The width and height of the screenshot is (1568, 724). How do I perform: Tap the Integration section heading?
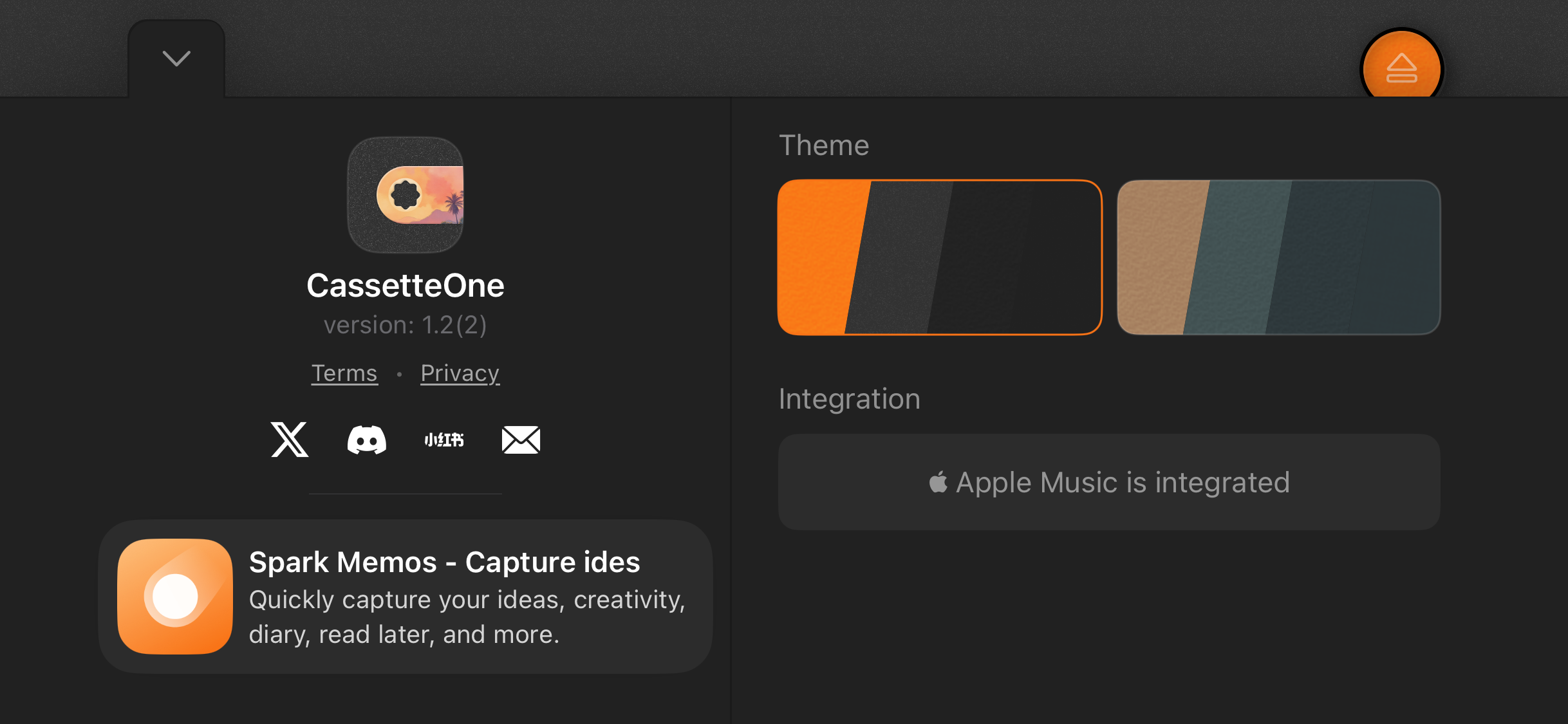850,399
